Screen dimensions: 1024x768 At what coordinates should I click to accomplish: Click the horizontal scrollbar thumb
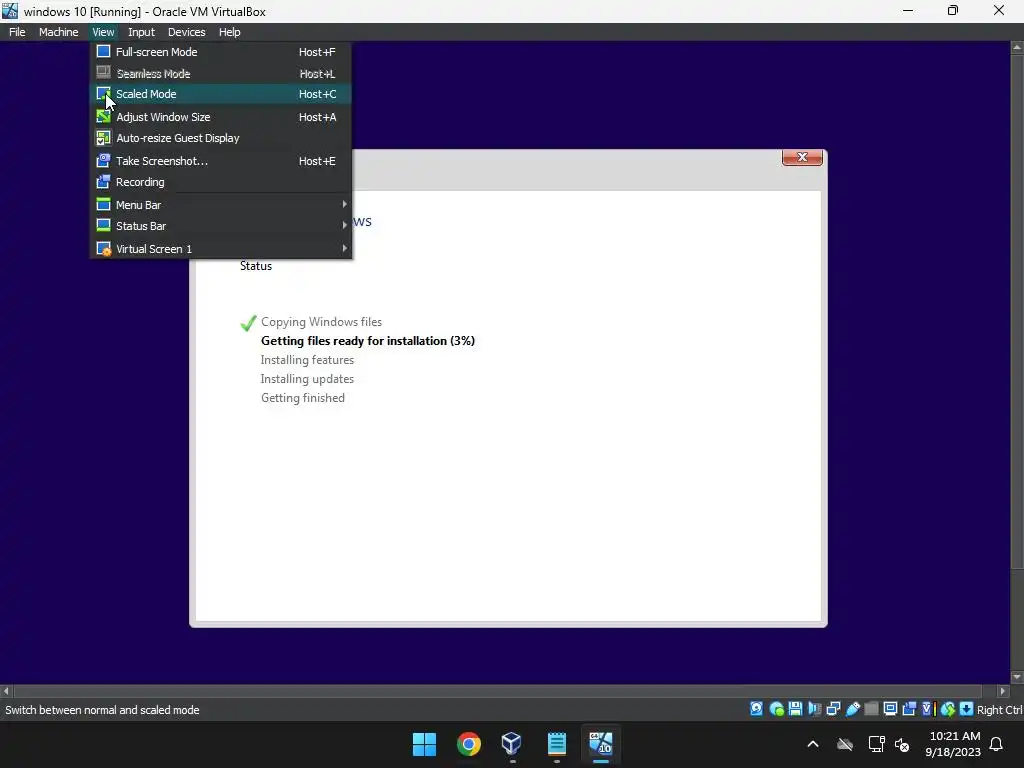pos(498,691)
